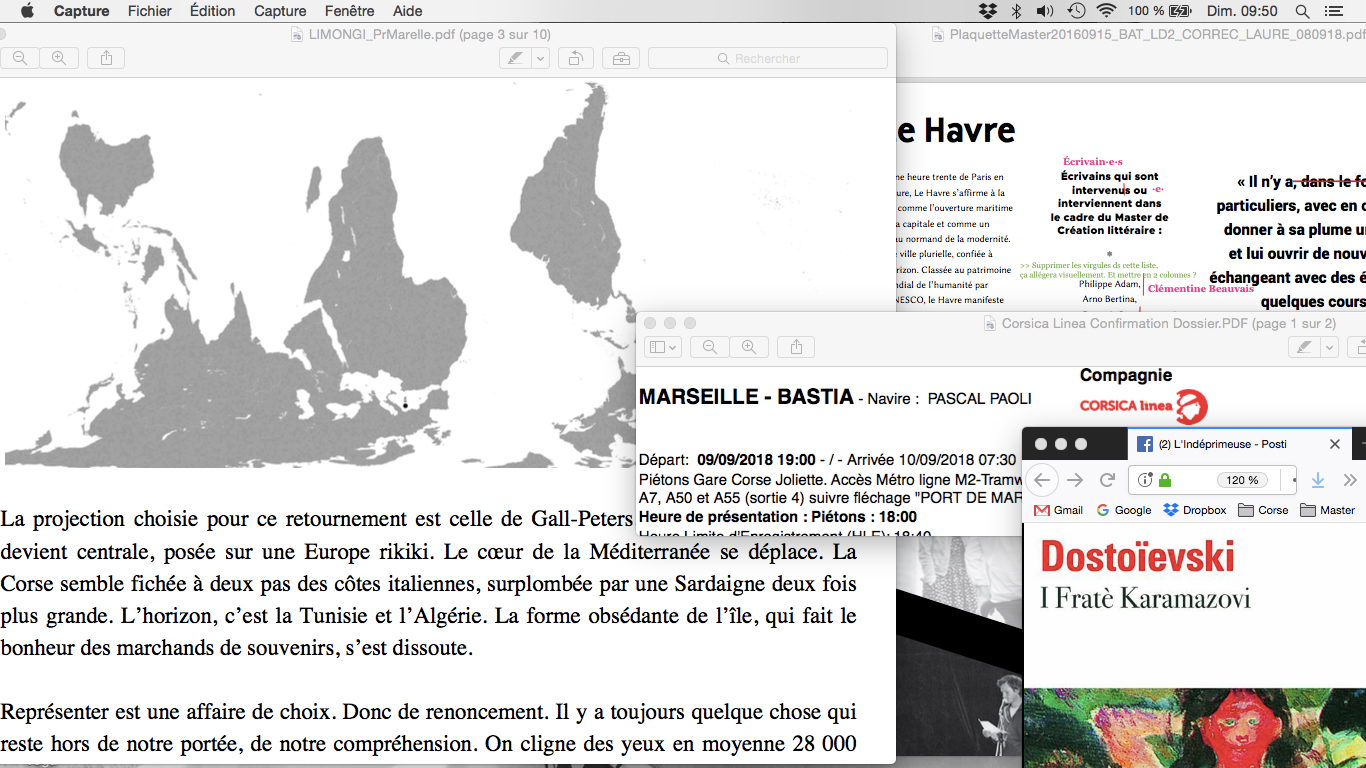The image size is (1366, 768).
Task: Open the Fichier menu
Action: coord(150,11)
